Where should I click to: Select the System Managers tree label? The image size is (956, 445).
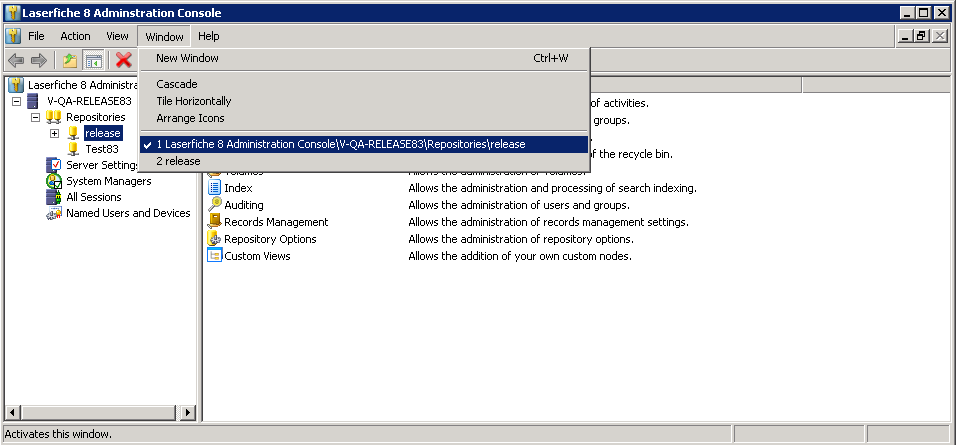(109, 181)
